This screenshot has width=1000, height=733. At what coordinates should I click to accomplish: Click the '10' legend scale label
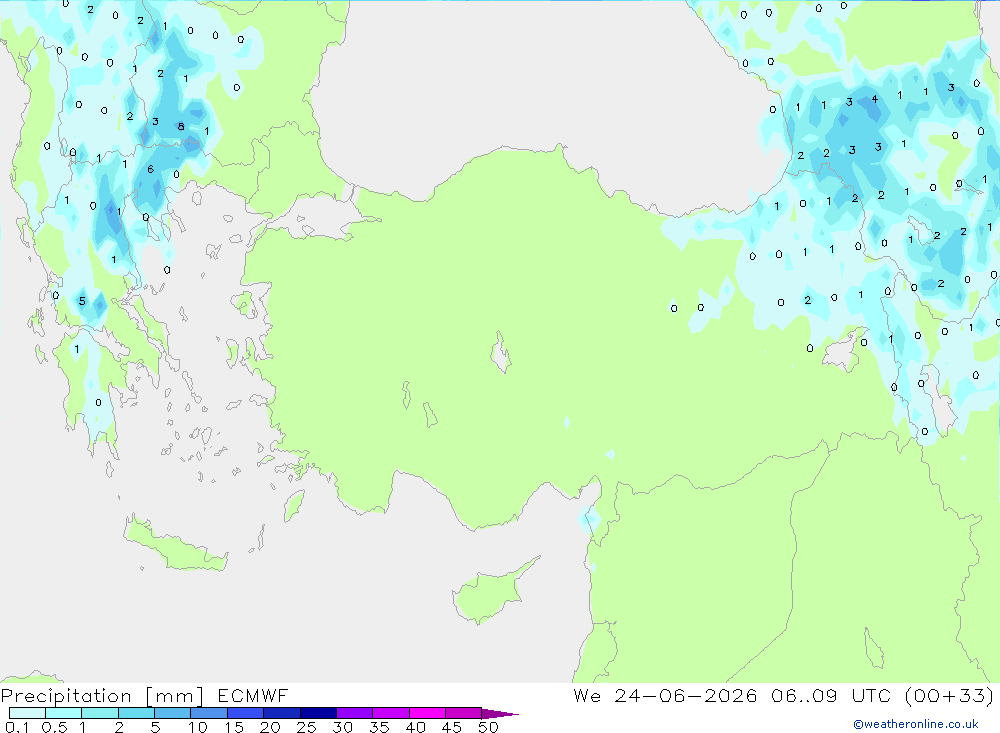coord(198,727)
